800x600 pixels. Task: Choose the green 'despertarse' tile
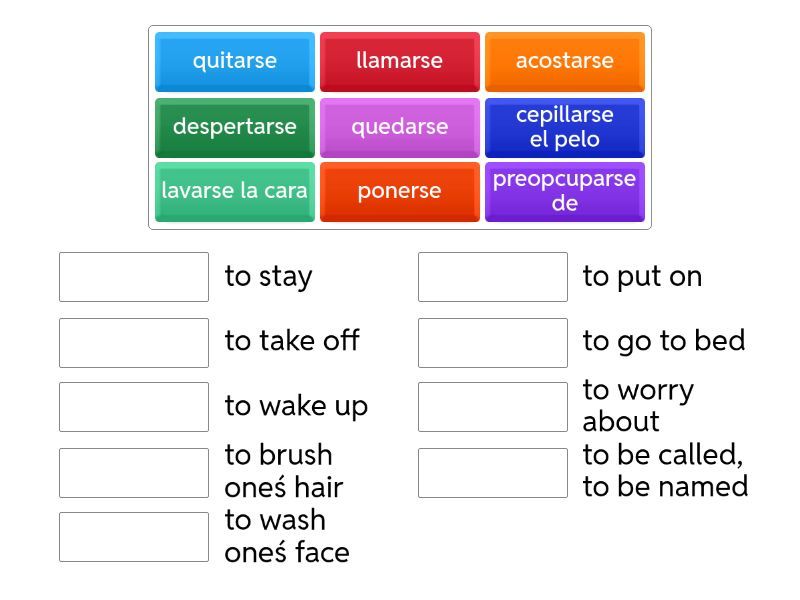point(235,127)
